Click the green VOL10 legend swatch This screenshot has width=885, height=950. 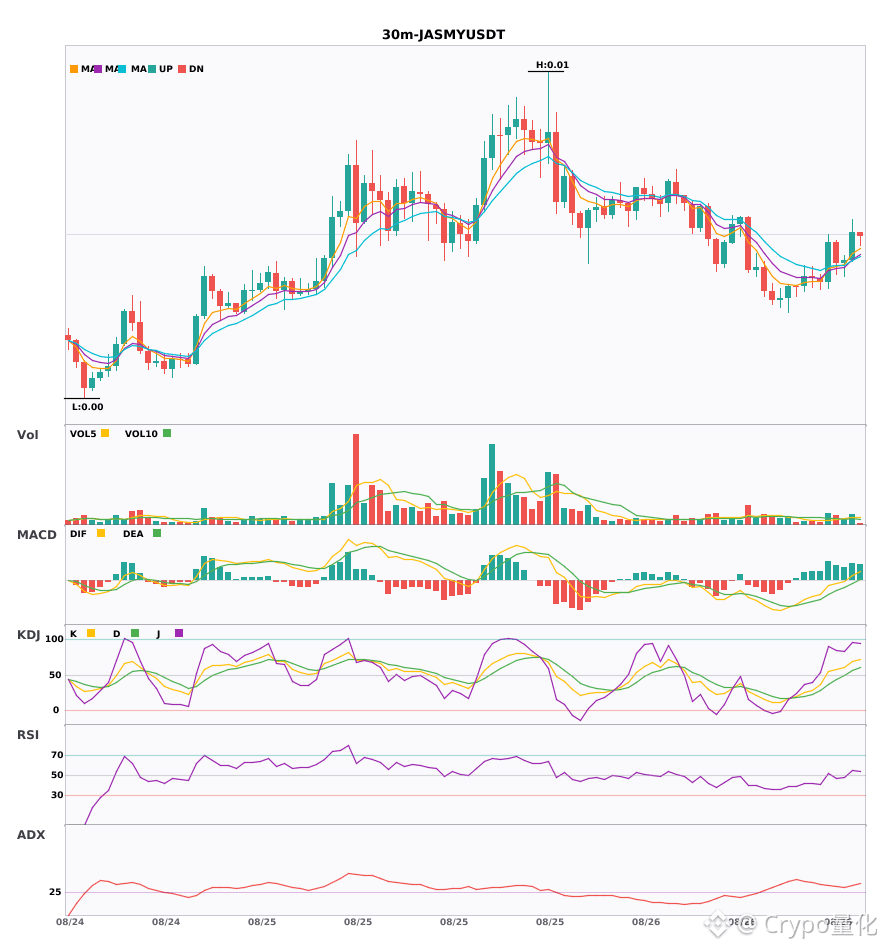(167, 433)
